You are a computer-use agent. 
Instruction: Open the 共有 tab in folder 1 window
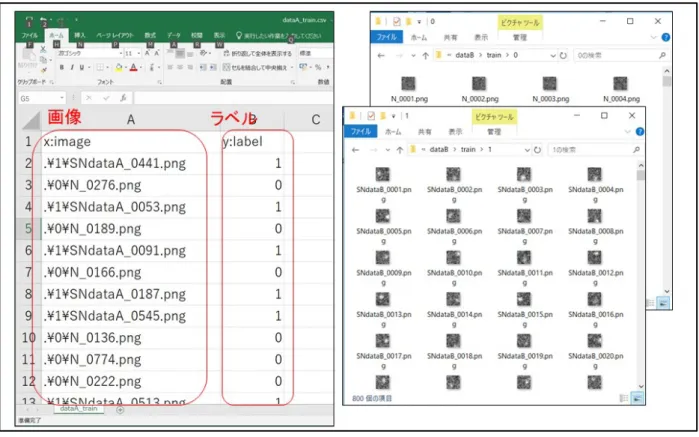point(424,132)
